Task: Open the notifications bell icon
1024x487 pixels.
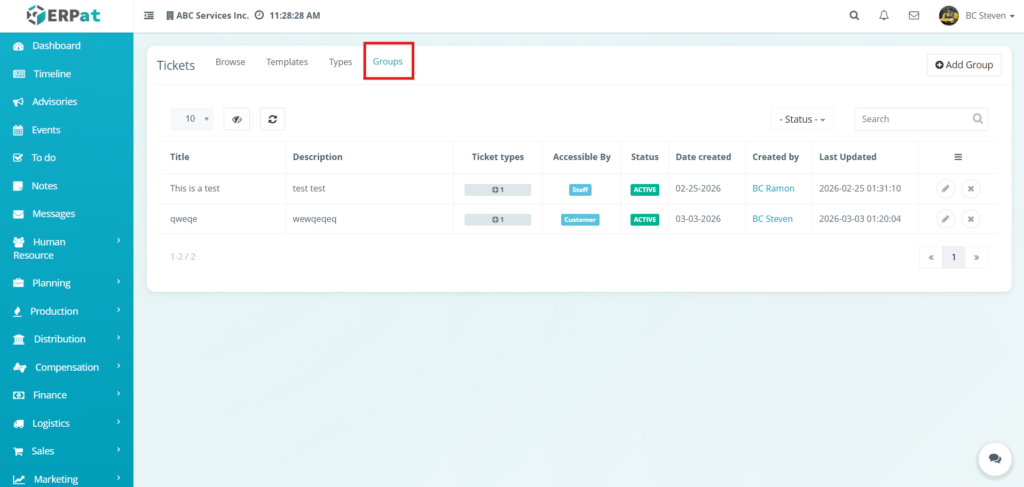Action: 883,16
